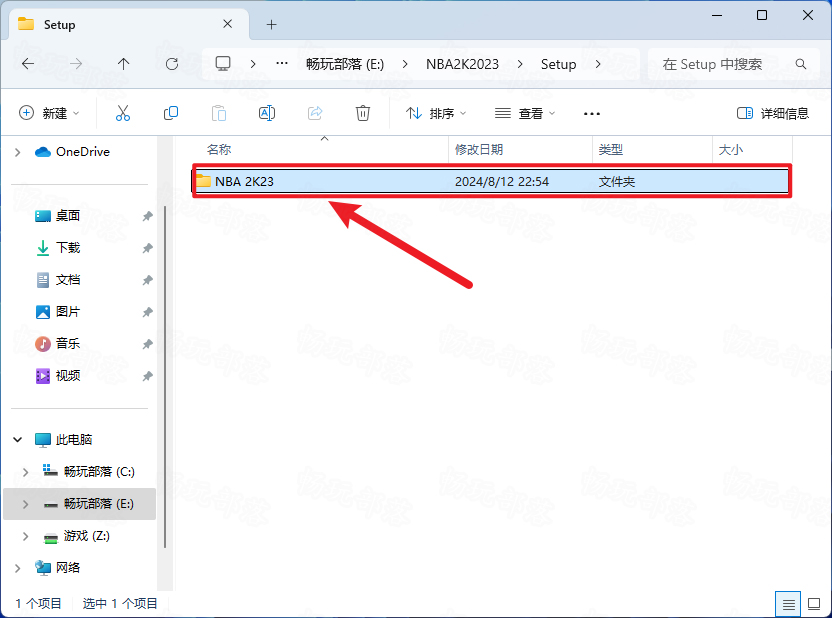Sort by the 修改日期 column header
832x618 pixels.
click(521, 150)
